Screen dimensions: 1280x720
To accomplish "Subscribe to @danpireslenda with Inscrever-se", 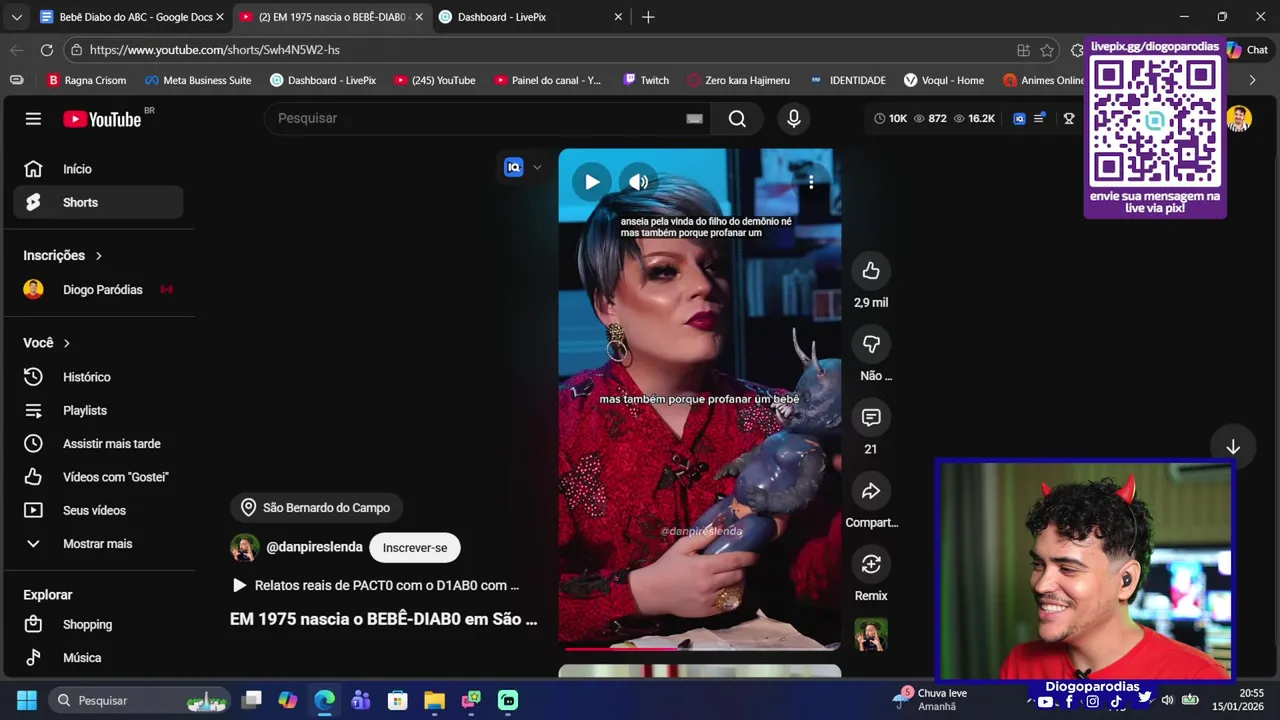I will click(x=415, y=548).
